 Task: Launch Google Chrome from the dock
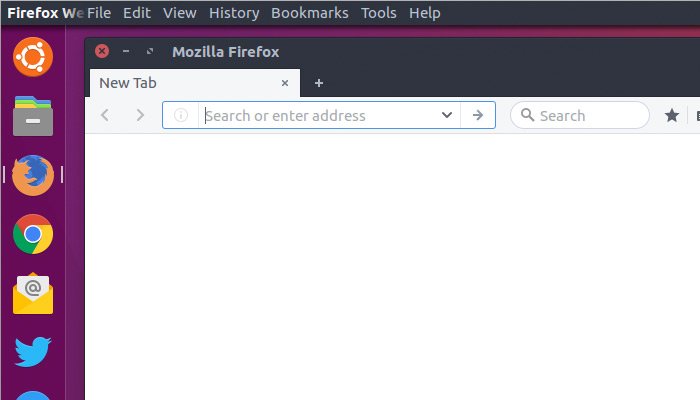coord(33,234)
